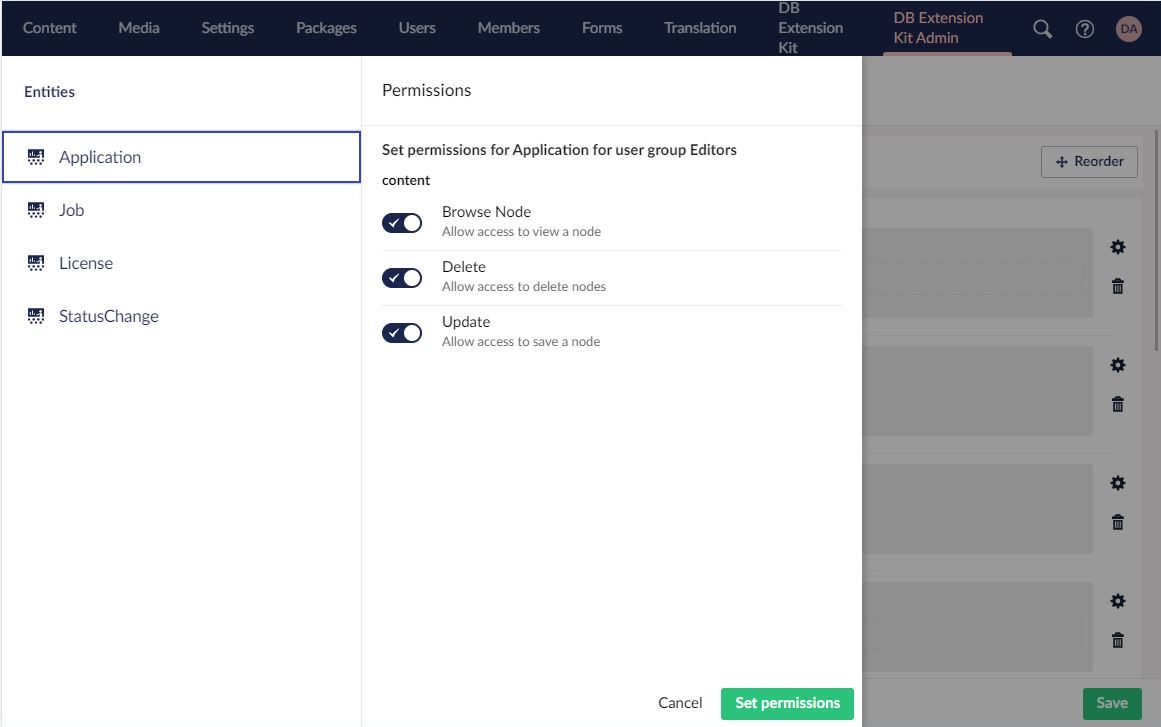The width and height of the screenshot is (1161, 727).
Task: Switch to the Translation section
Action: [699, 27]
